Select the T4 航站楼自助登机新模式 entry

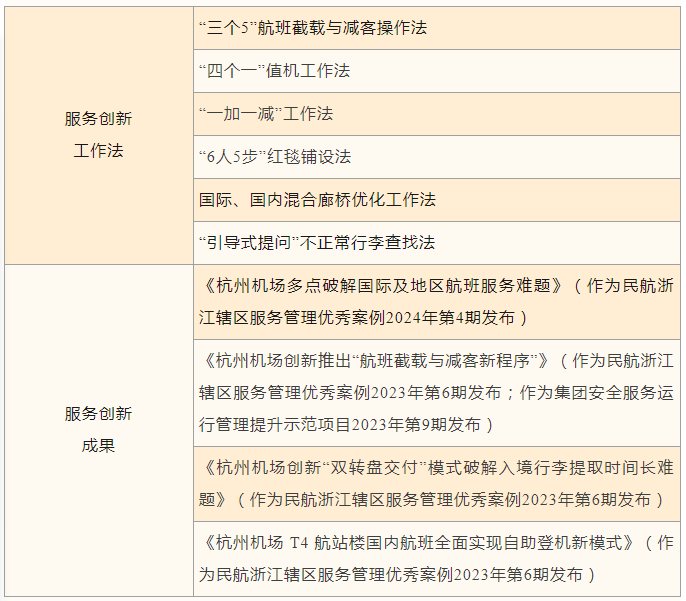pyautogui.click(x=437, y=559)
